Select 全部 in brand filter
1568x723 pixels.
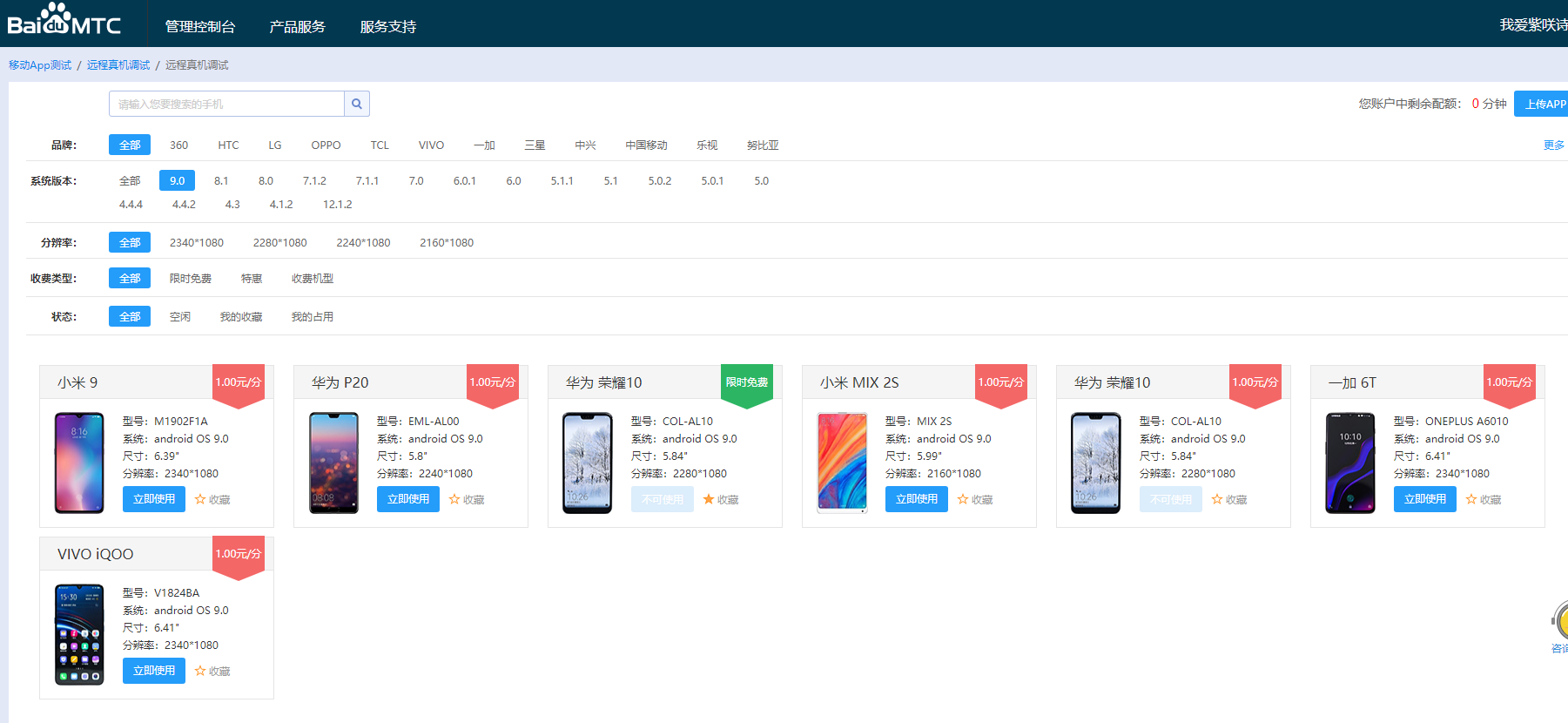[130, 145]
